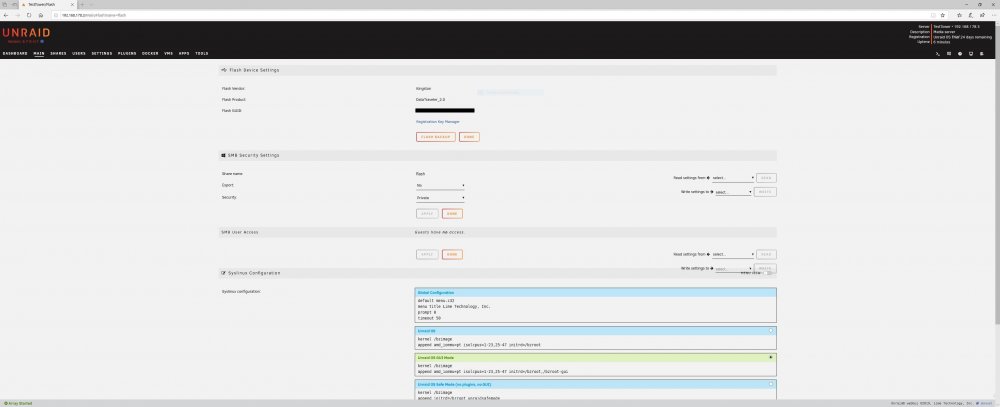1000x407 pixels.
Task: Click the Unraid logo
Action: point(26,34)
